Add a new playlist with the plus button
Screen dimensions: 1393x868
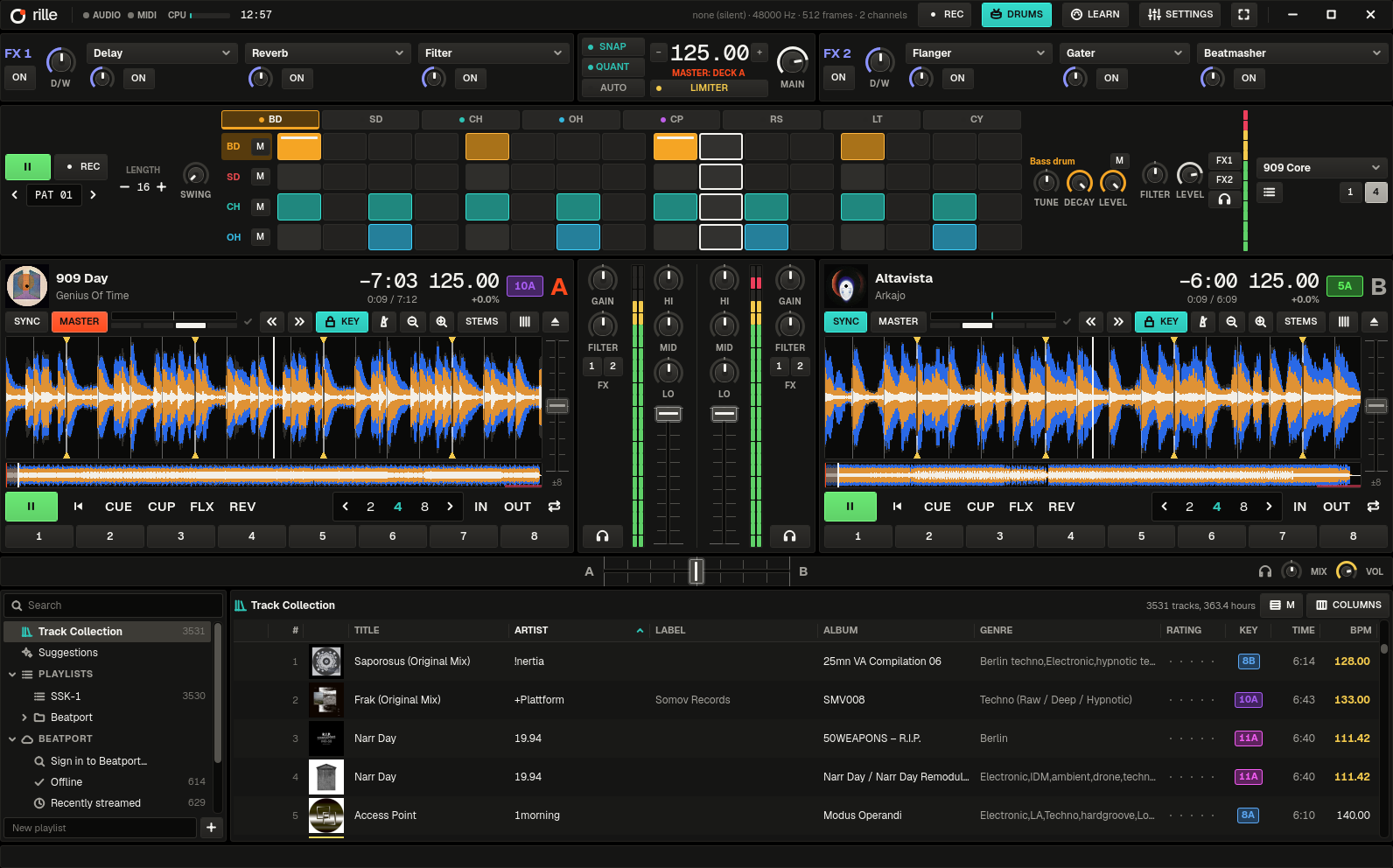pos(211,828)
